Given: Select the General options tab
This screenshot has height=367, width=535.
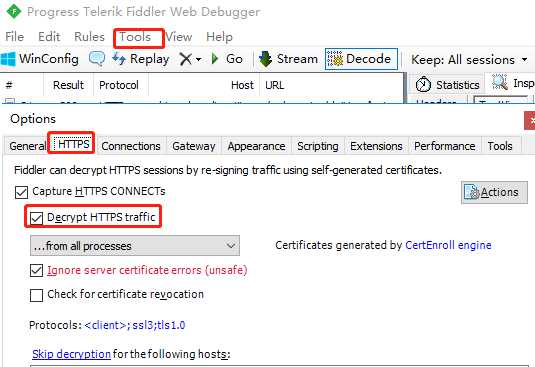Looking at the screenshot, I should pos(27,146).
